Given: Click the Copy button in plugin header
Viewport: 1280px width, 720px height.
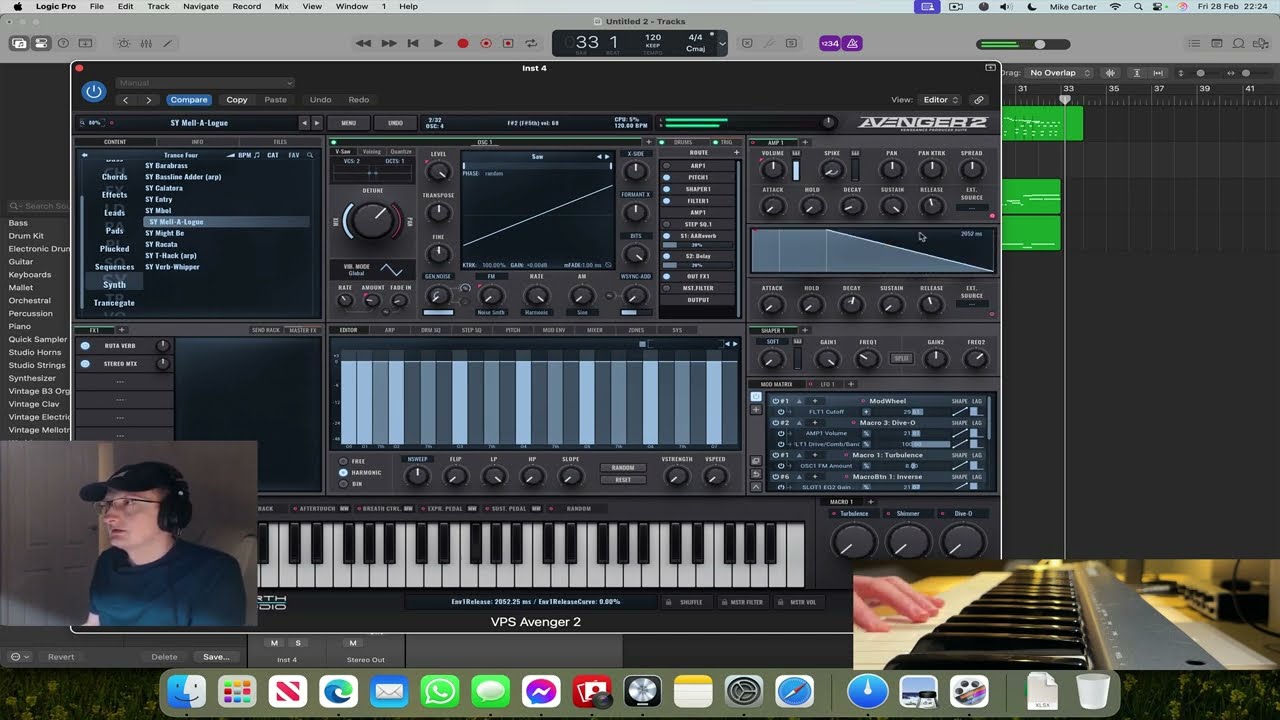Looking at the screenshot, I should tap(237, 100).
